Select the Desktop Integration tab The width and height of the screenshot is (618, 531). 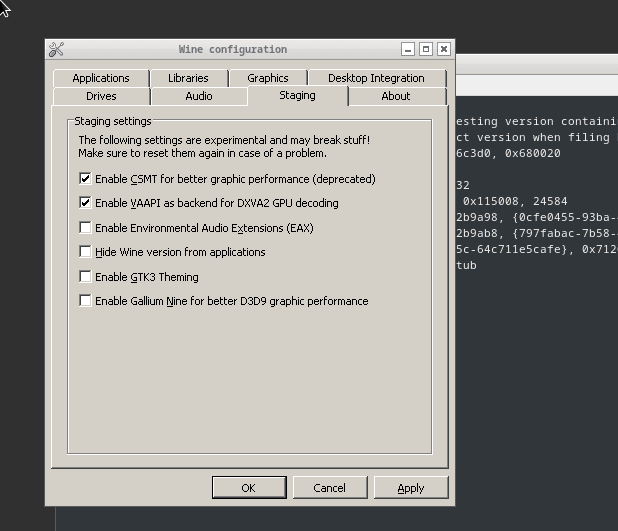point(376,78)
